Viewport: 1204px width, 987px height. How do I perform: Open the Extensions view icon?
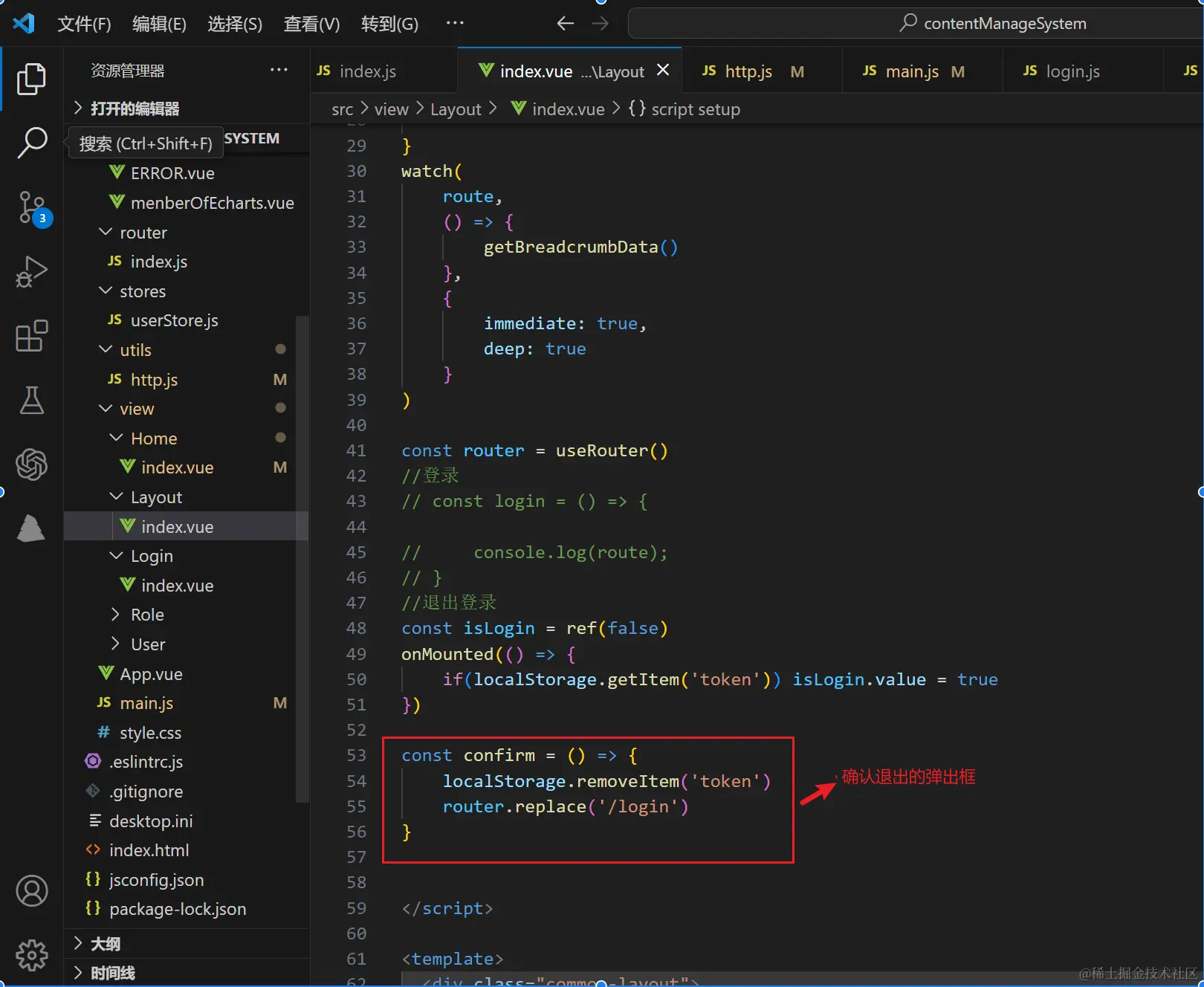click(x=31, y=336)
